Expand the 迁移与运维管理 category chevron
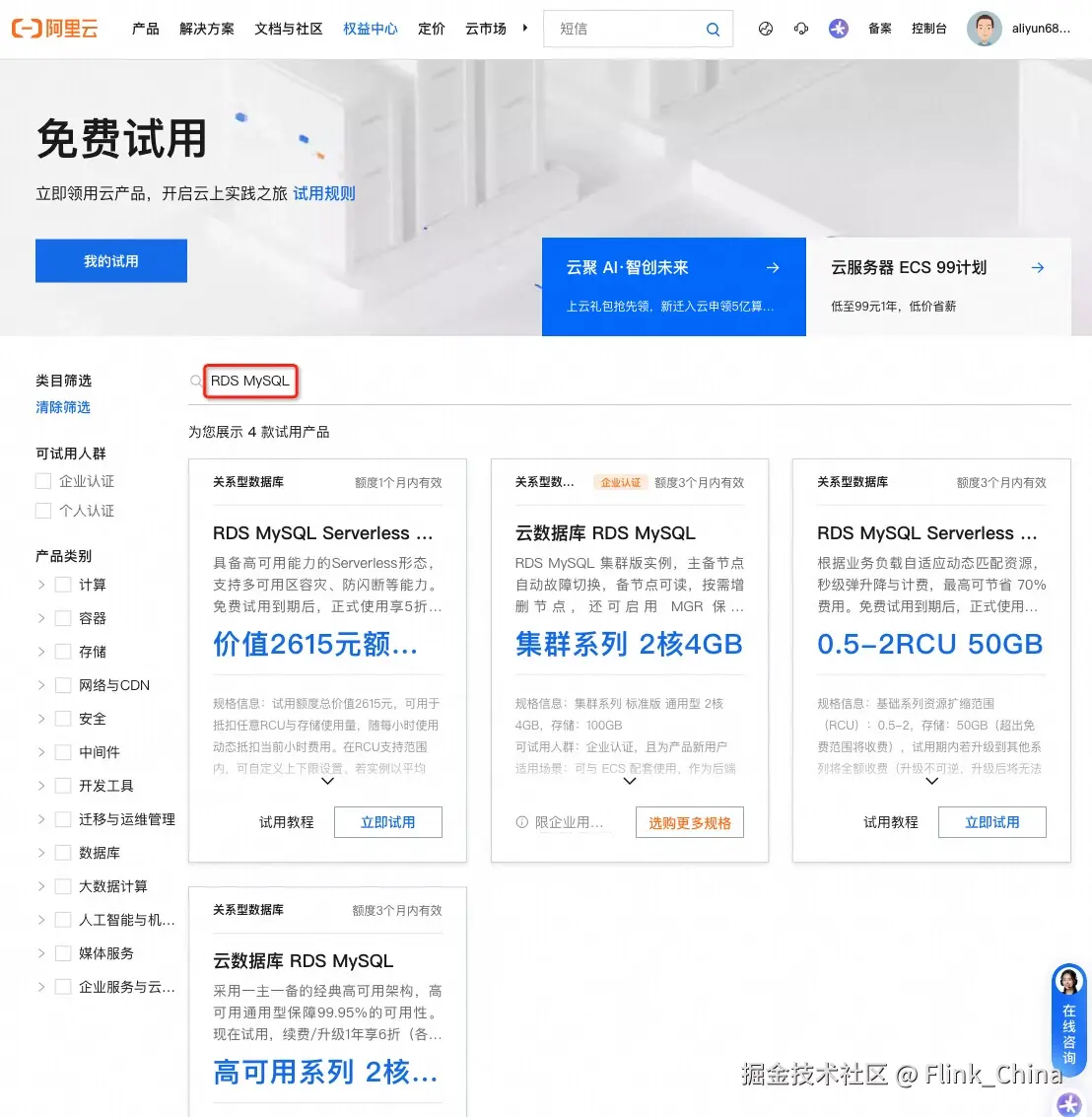Image resolution: width=1092 pixels, height=1117 pixels. coord(41,819)
